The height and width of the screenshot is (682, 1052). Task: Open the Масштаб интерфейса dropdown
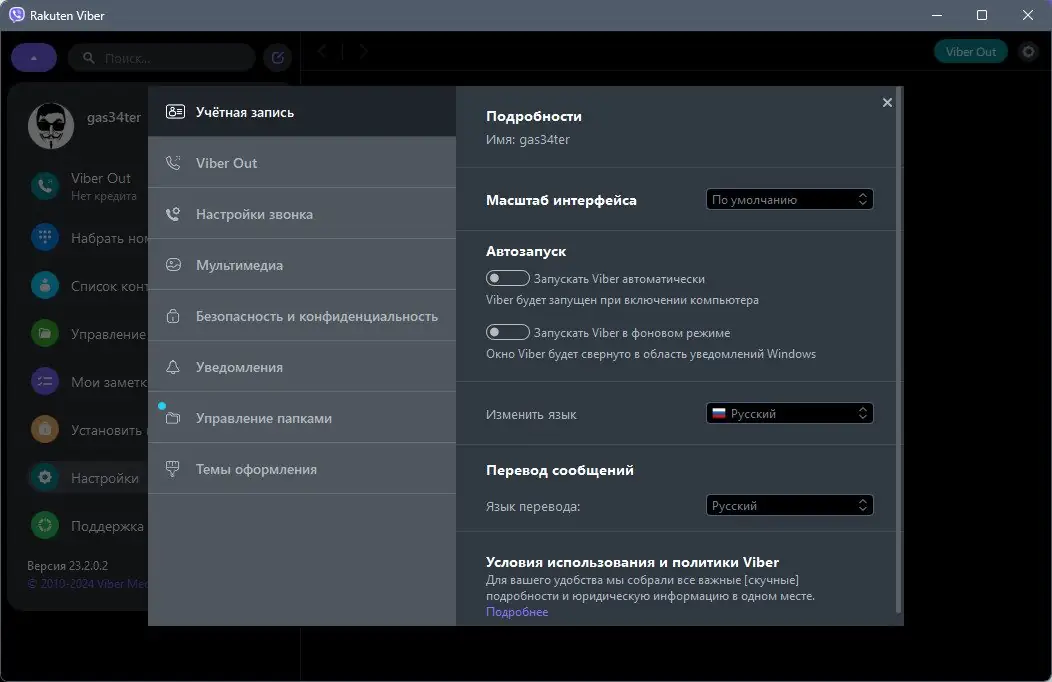pos(789,199)
